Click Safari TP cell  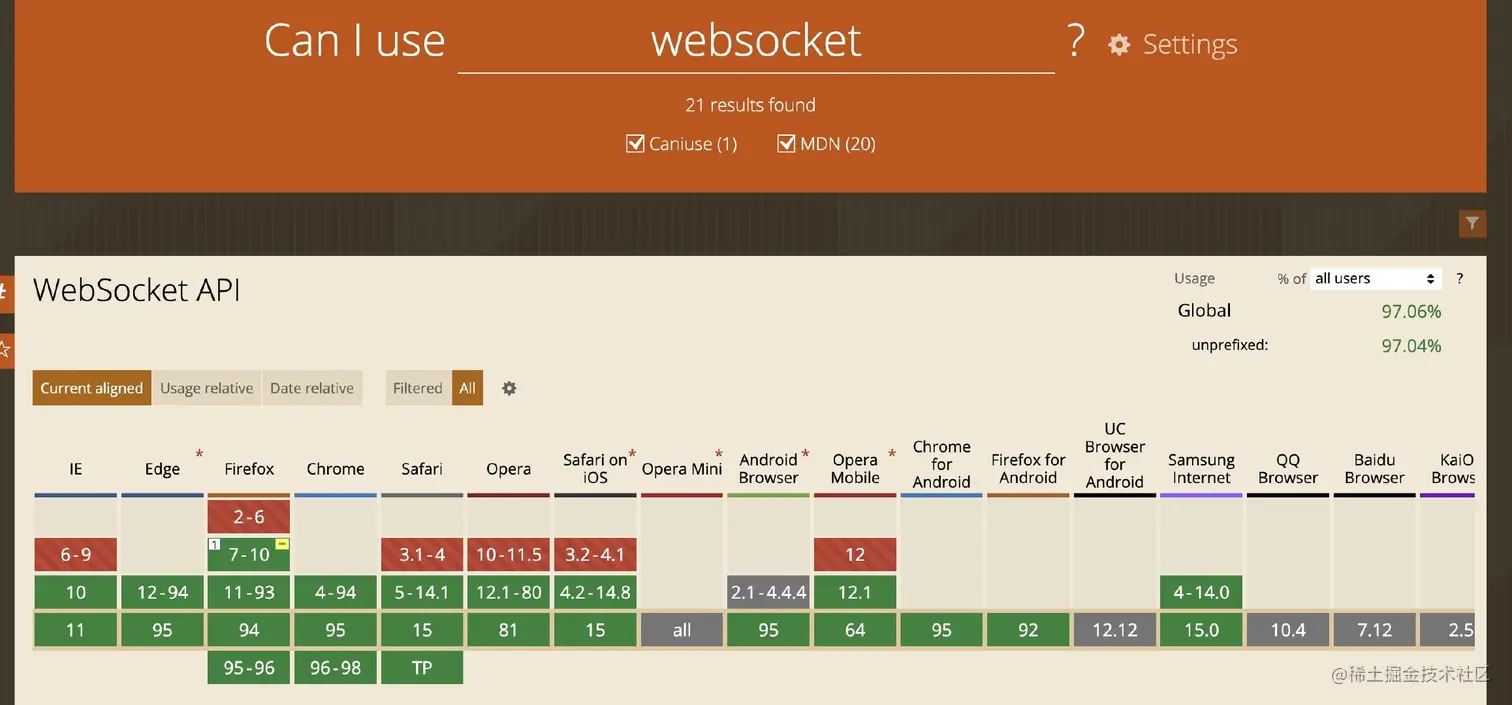[x=422, y=667]
